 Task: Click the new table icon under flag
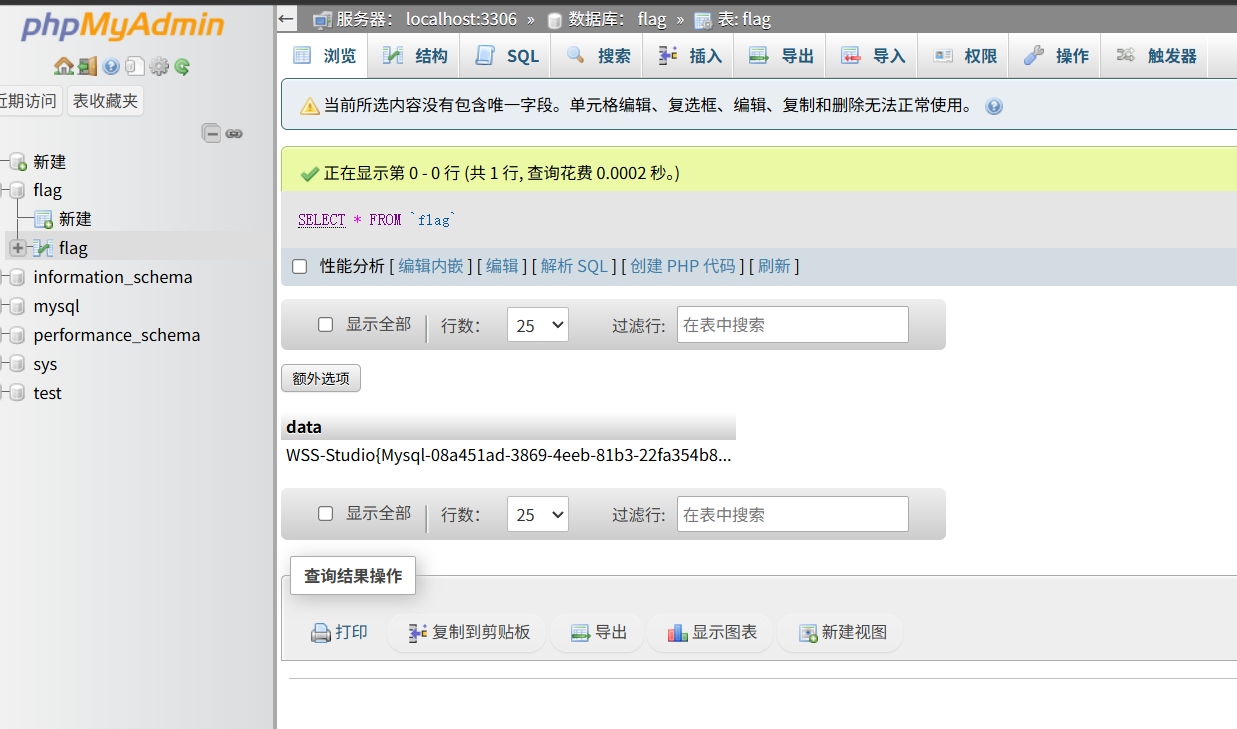point(43,219)
